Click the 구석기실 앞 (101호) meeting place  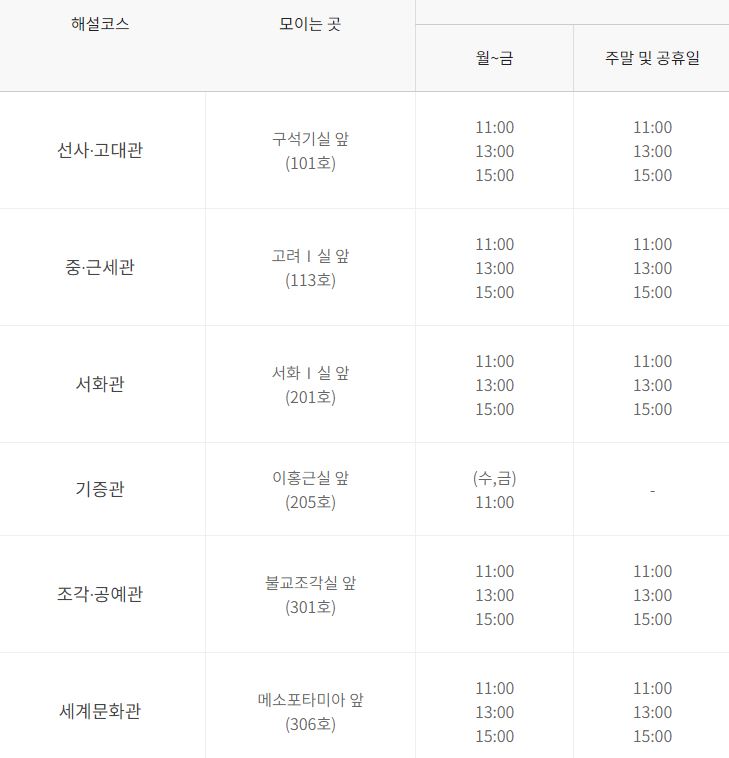[x=310, y=151]
